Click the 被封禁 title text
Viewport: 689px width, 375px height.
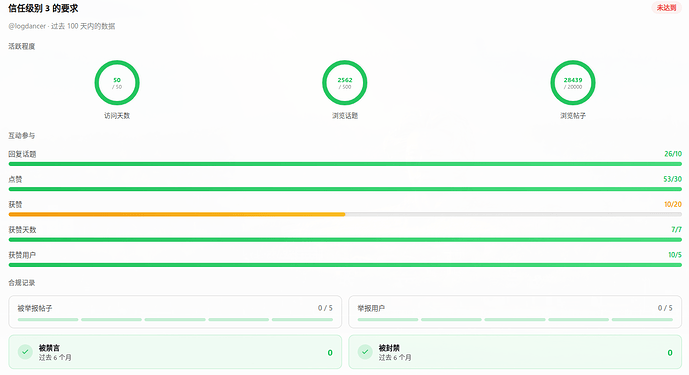click(x=389, y=348)
